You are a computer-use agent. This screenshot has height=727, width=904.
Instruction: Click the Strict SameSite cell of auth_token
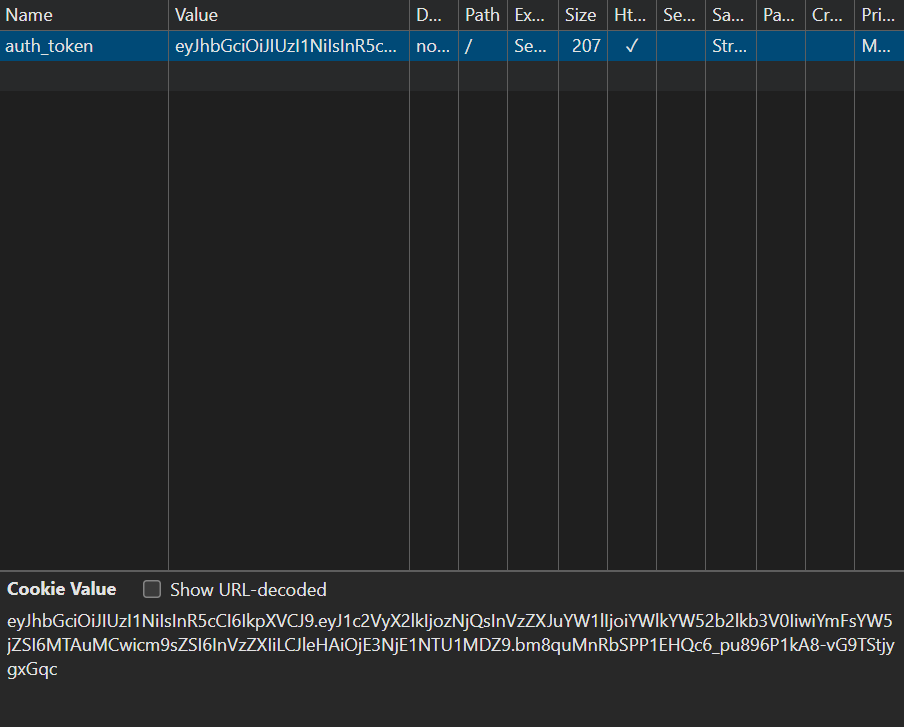[x=730, y=46]
